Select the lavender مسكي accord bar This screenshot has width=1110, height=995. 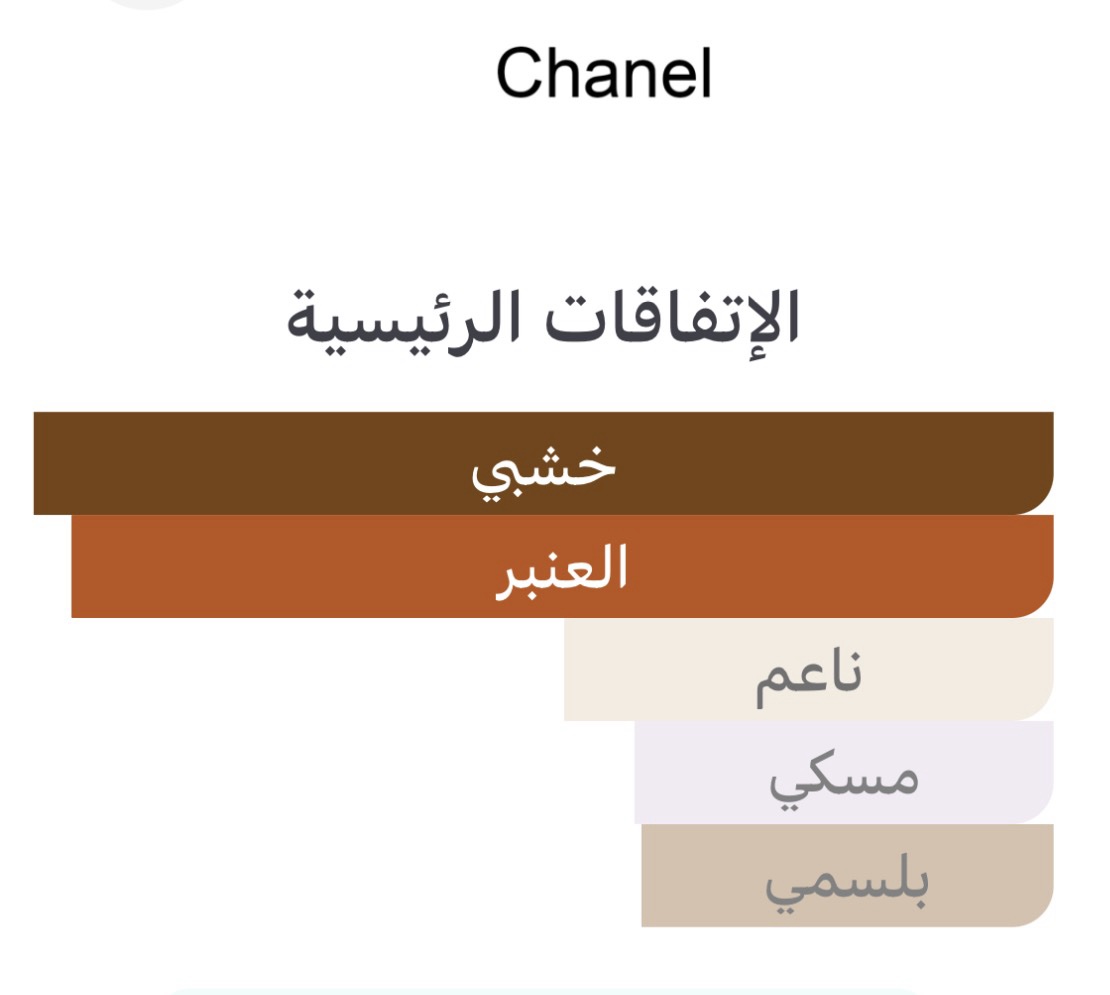(x=700, y=772)
